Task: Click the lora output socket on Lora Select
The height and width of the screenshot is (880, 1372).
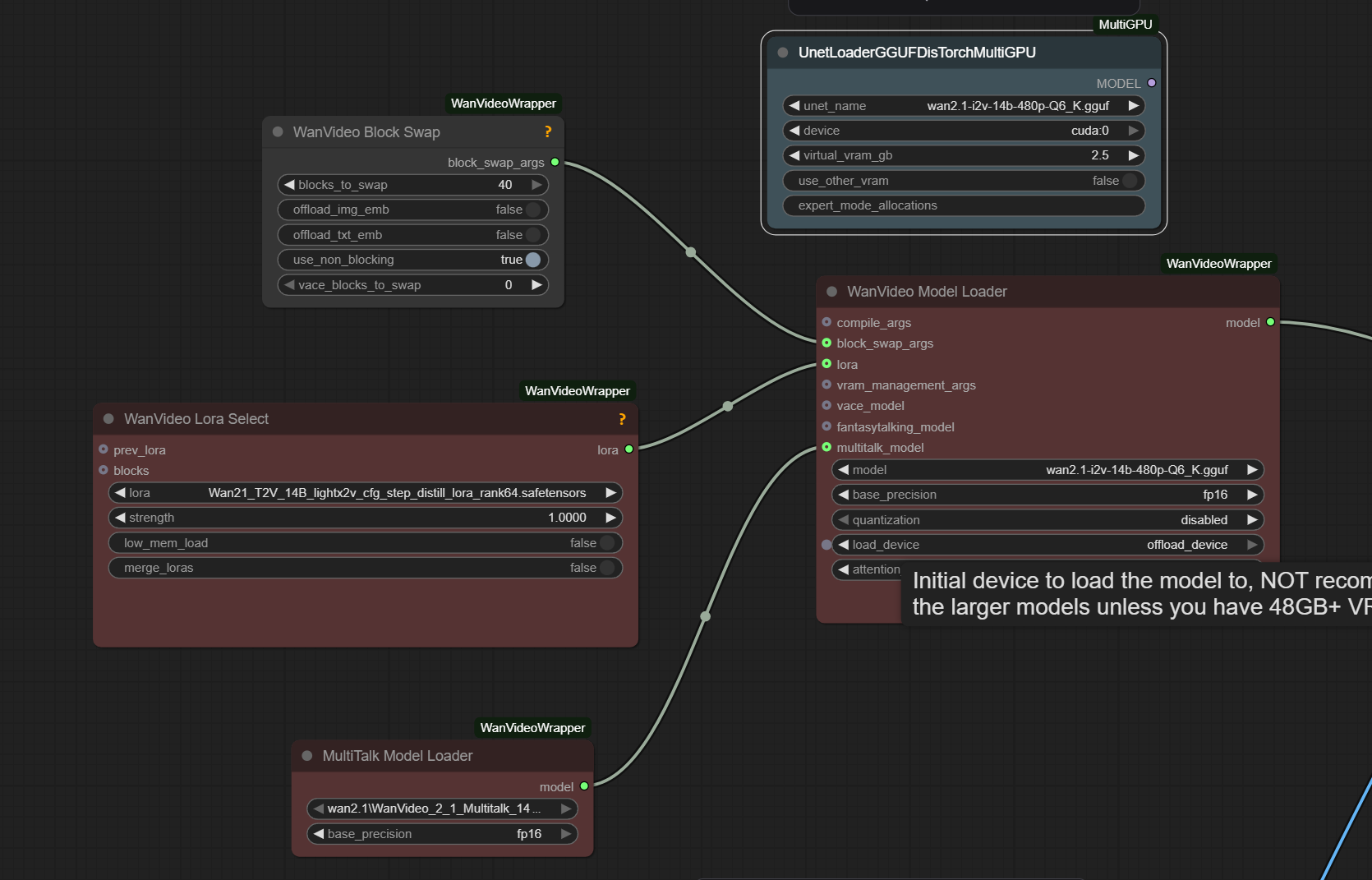Action: [x=629, y=449]
